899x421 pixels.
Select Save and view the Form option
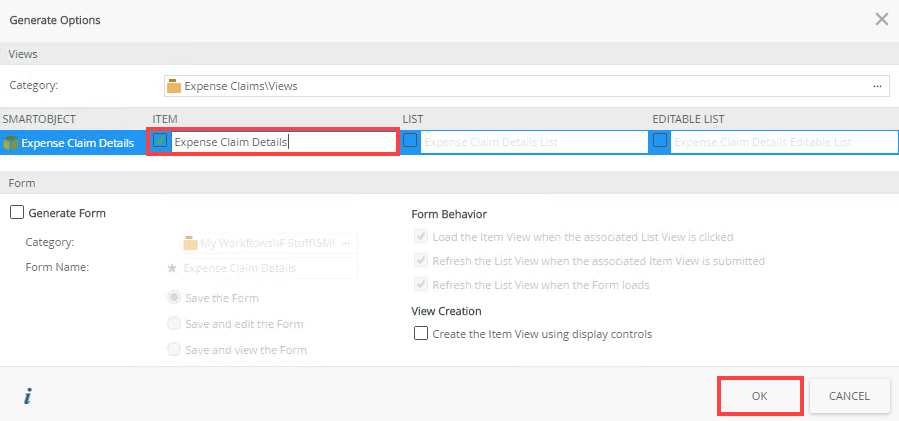click(175, 350)
